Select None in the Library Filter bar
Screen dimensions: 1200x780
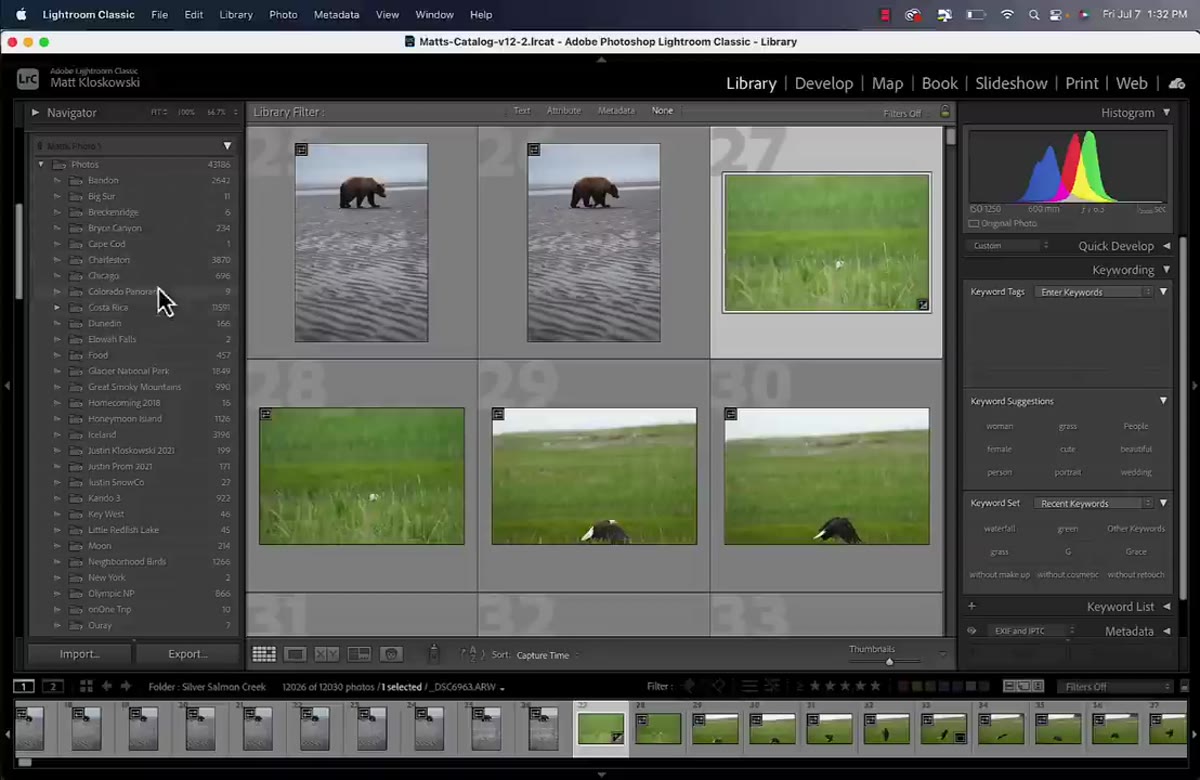[662, 111]
